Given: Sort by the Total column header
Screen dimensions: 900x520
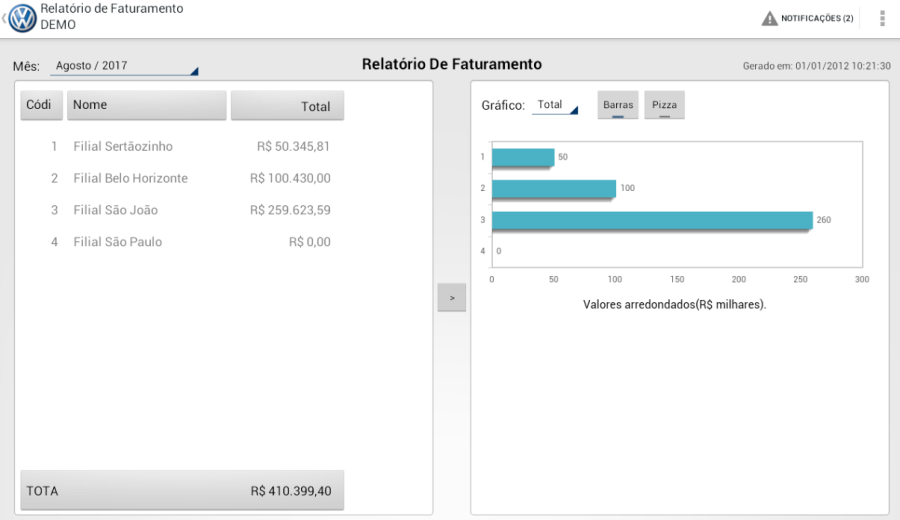Looking at the screenshot, I should 287,106.
